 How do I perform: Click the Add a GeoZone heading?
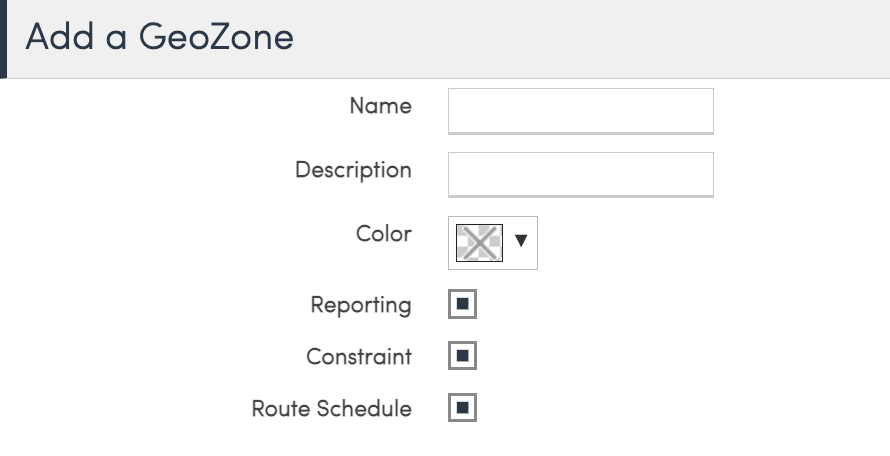click(159, 37)
